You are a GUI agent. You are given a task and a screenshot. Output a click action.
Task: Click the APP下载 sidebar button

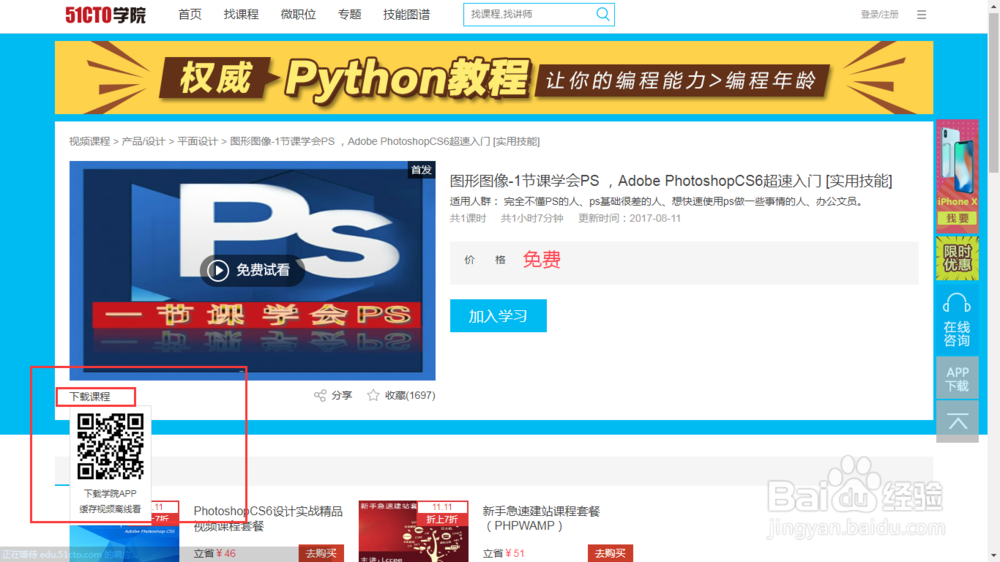957,379
